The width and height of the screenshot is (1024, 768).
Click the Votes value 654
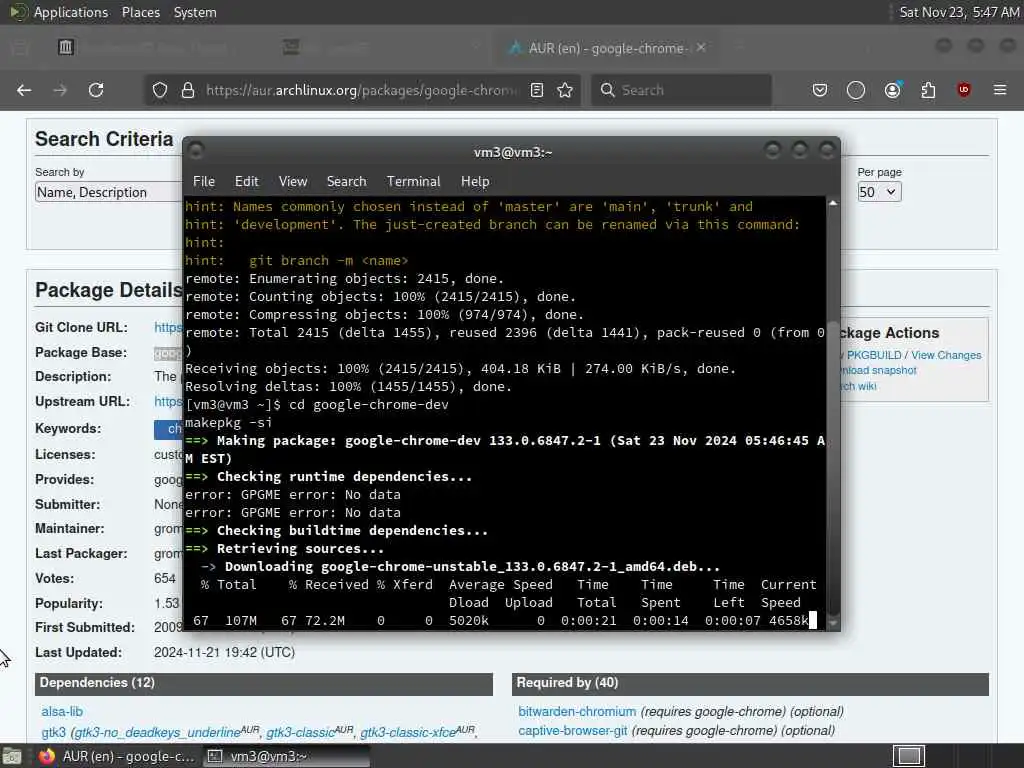[x=165, y=578]
